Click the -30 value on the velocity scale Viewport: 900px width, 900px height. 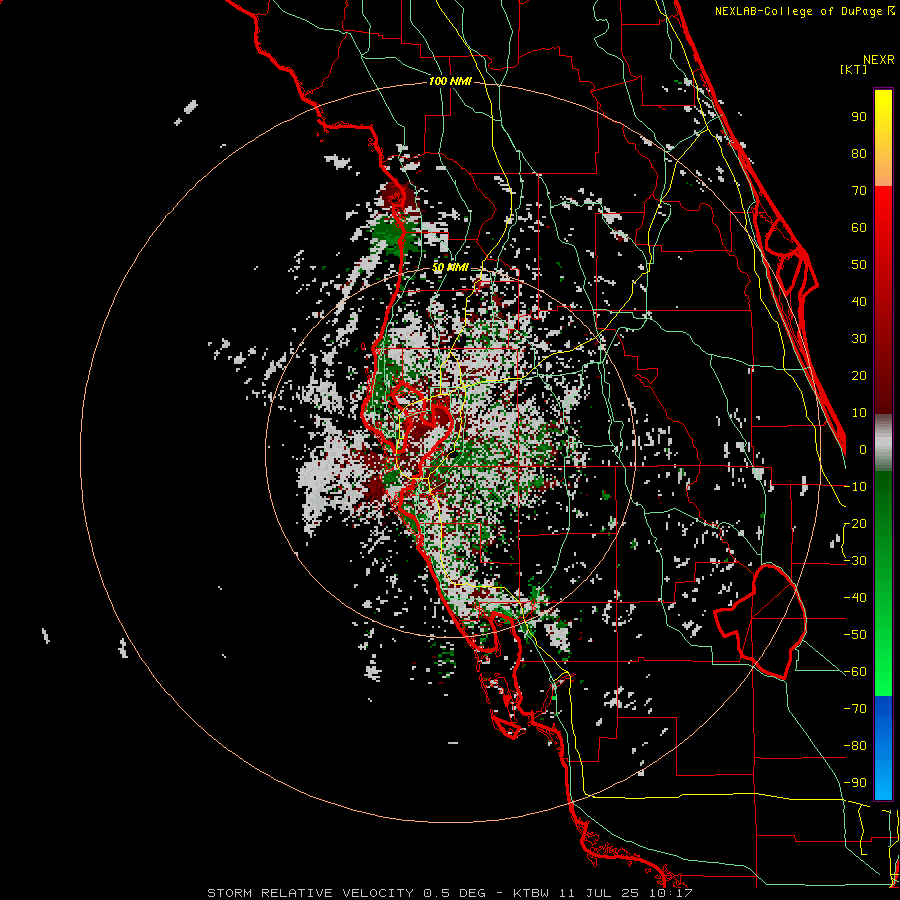855,561
